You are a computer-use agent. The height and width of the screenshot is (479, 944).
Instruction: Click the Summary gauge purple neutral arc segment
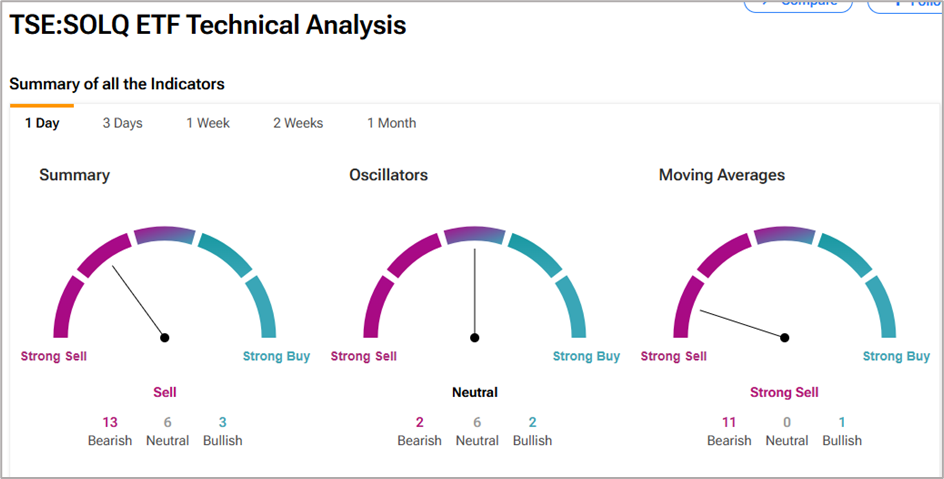coord(164,234)
